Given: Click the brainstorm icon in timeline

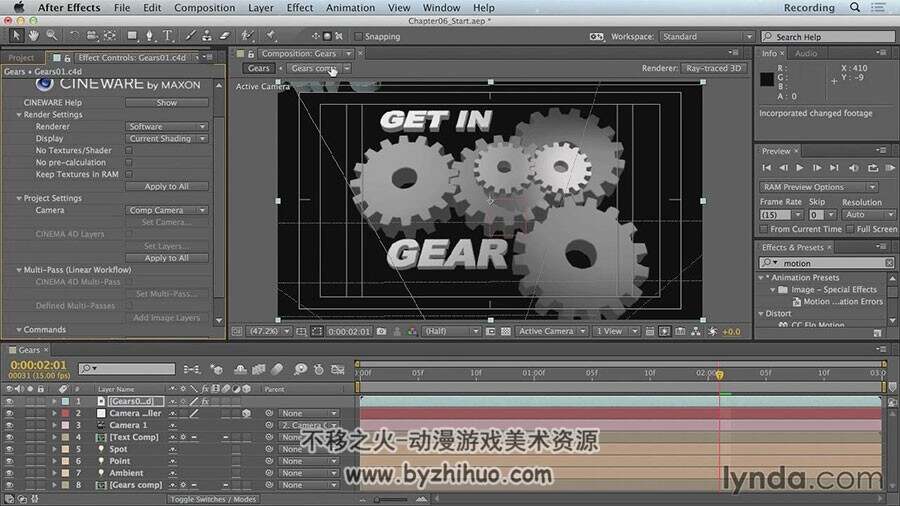Looking at the screenshot, I should [x=300, y=369].
